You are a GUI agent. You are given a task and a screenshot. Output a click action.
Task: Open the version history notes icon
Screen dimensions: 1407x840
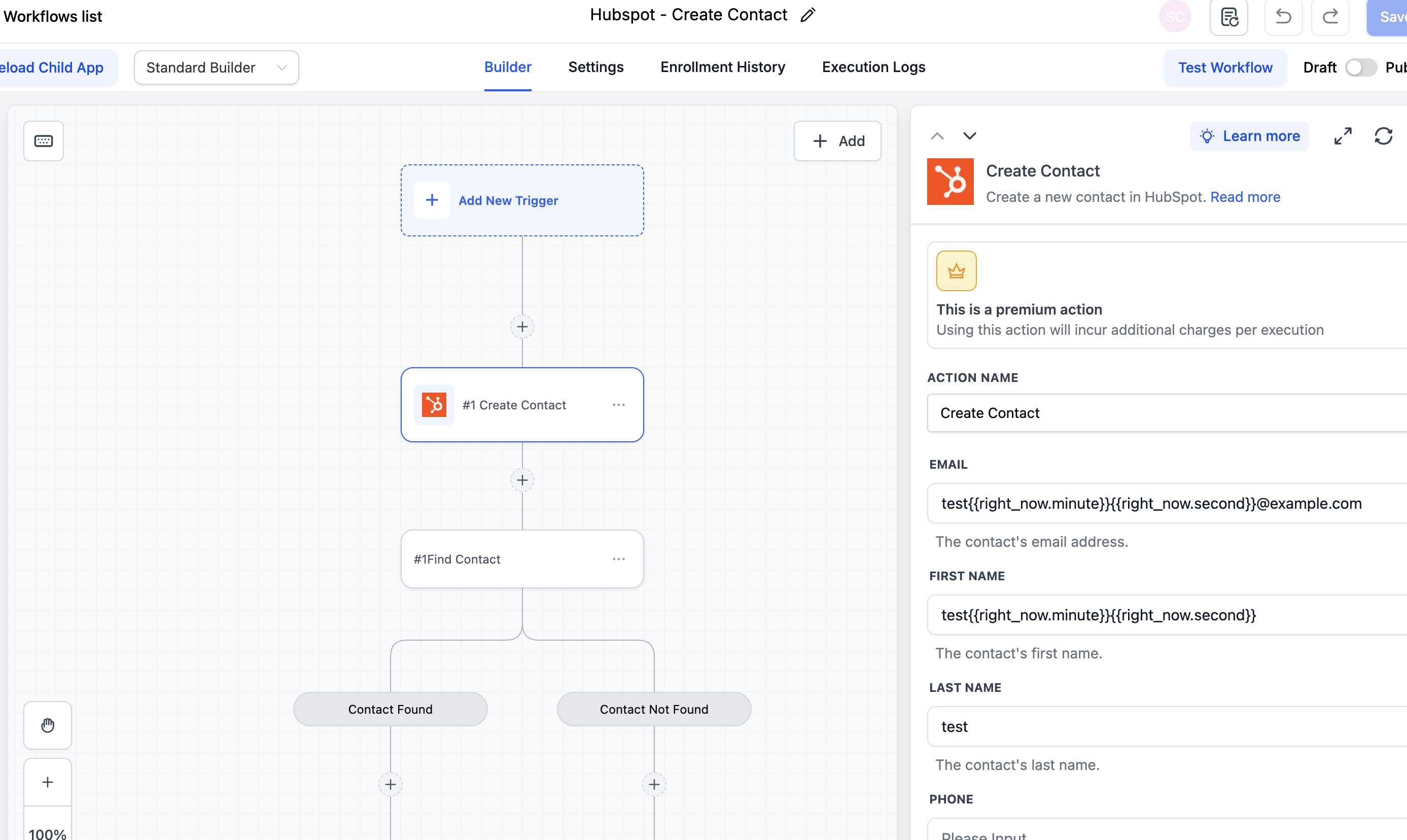click(x=1229, y=17)
